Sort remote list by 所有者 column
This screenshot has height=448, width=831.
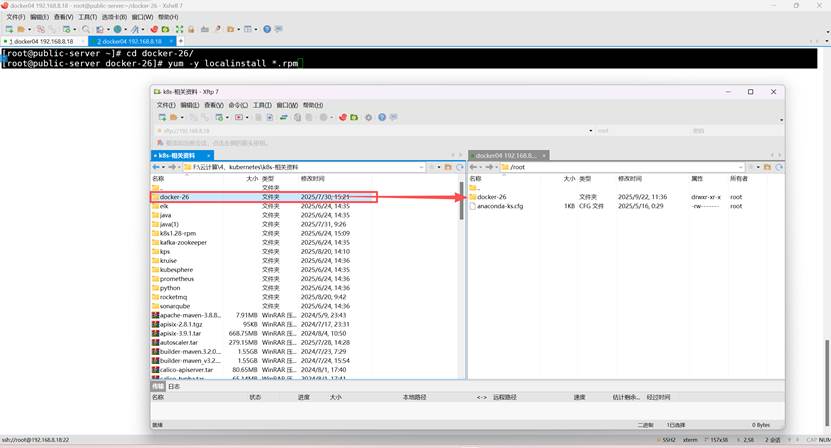(x=738, y=179)
